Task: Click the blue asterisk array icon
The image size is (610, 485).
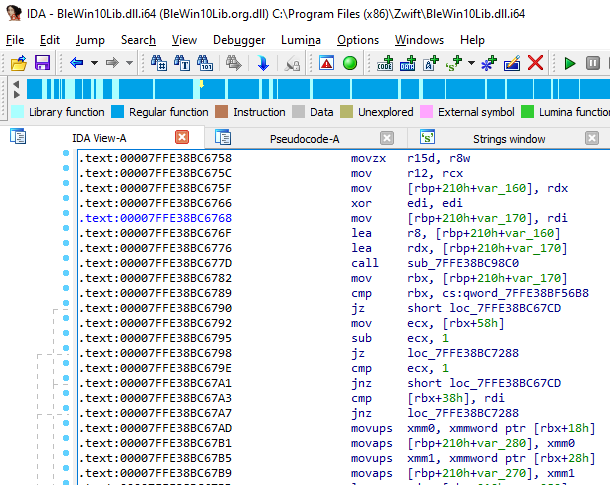Action: point(489,63)
